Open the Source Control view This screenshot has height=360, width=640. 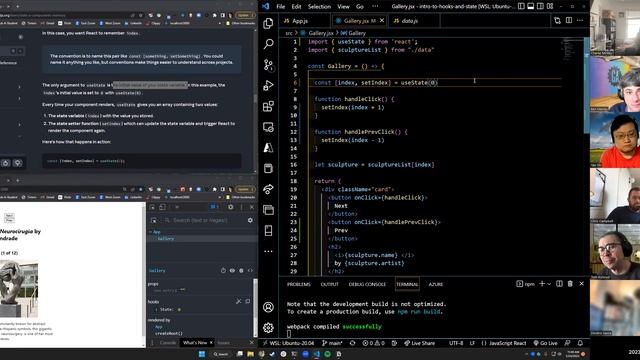coord(268,65)
